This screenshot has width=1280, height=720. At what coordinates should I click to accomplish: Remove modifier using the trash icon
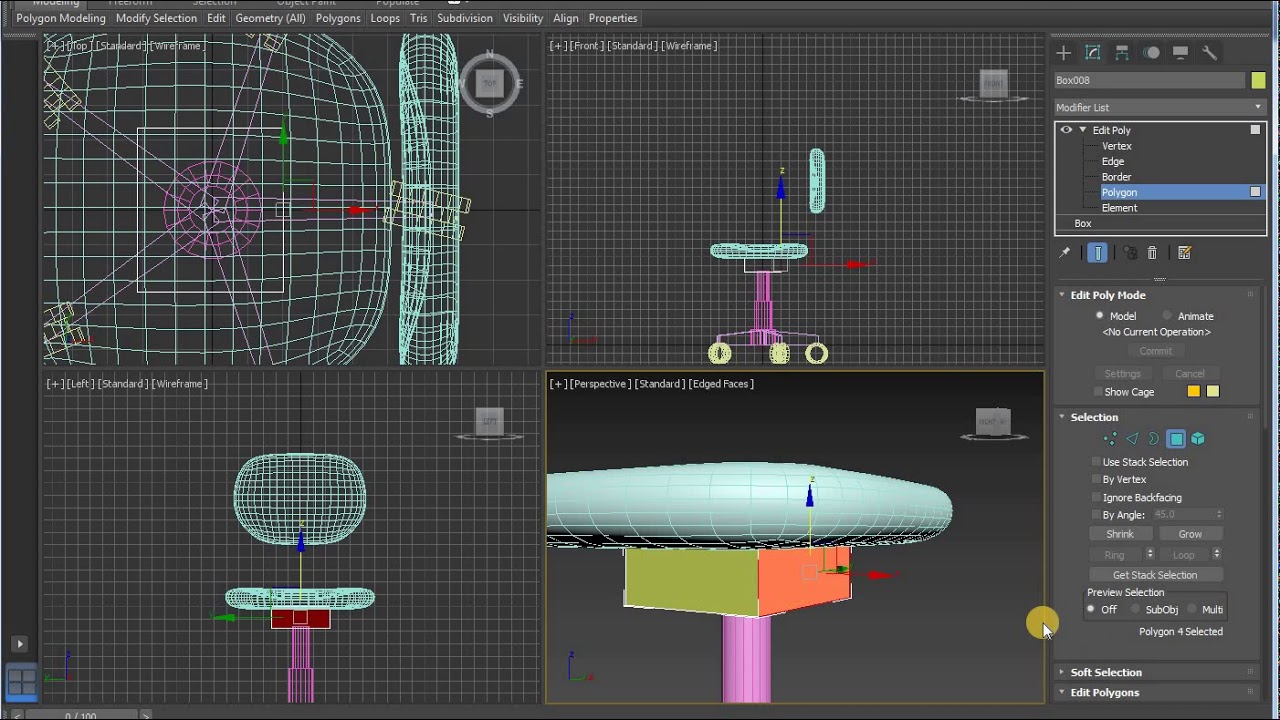click(x=1152, y=253)
